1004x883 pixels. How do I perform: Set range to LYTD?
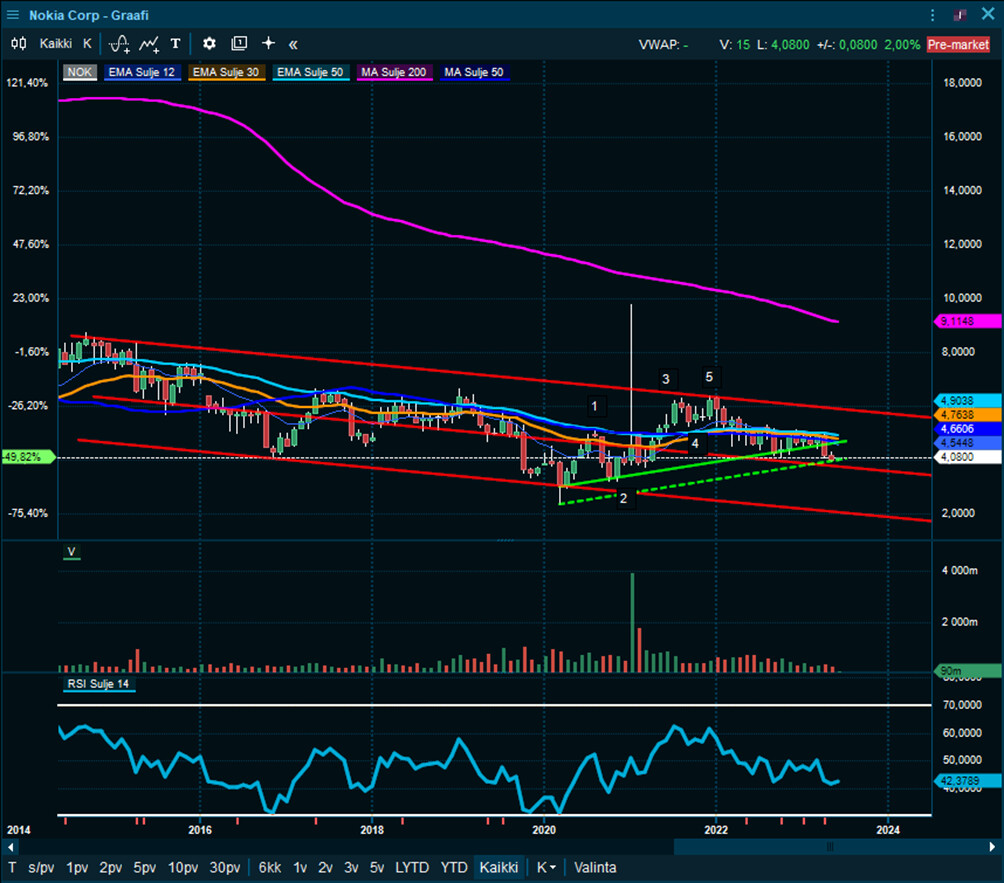412,868
